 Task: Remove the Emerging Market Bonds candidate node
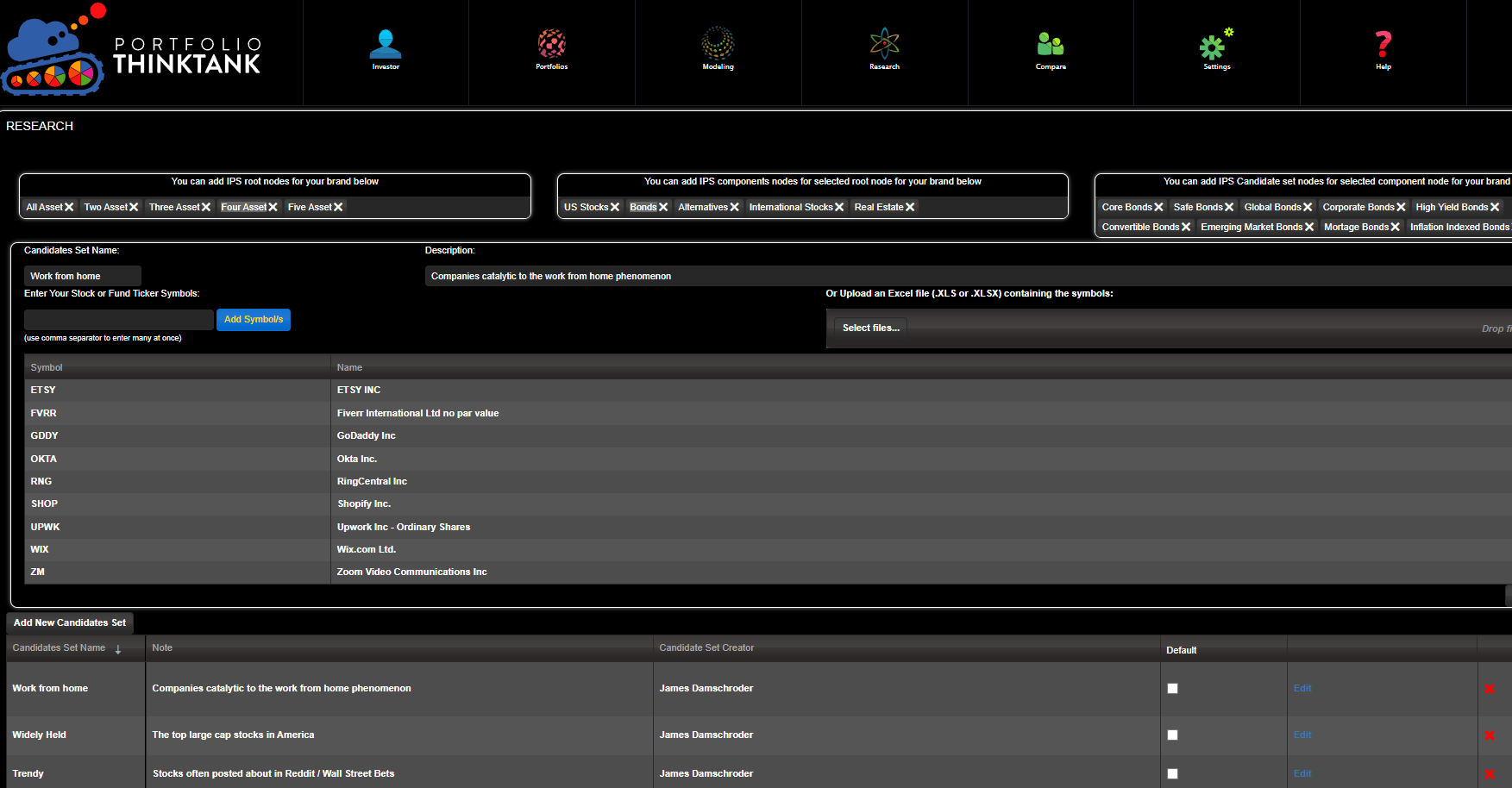coord(1309,227)
